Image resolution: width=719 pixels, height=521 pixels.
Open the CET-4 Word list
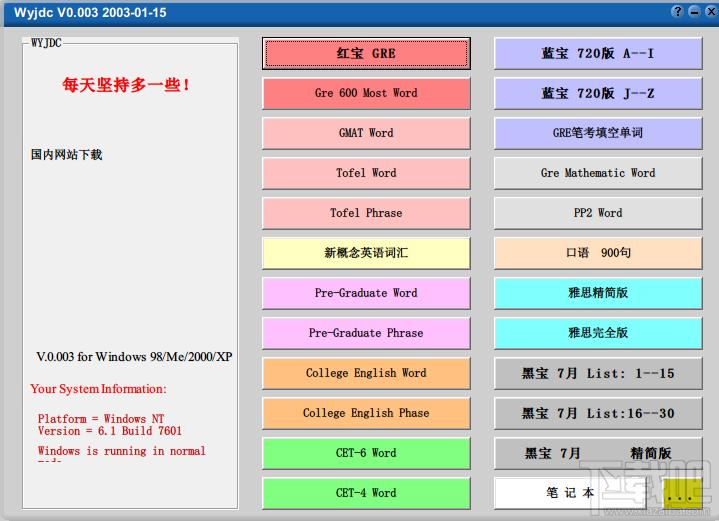point(366,493)
